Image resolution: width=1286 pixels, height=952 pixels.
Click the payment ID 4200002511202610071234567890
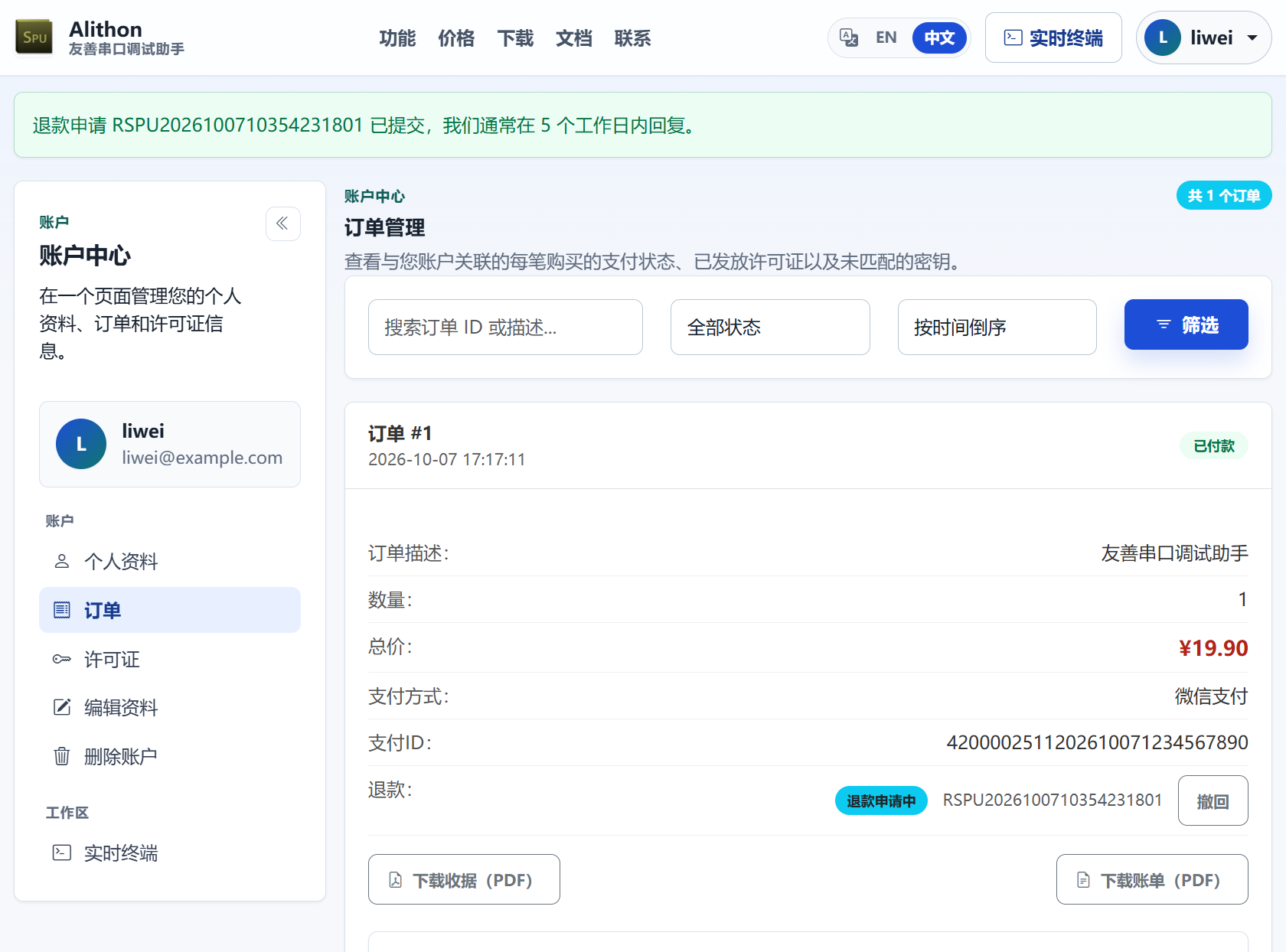[x=1097, y=742]
